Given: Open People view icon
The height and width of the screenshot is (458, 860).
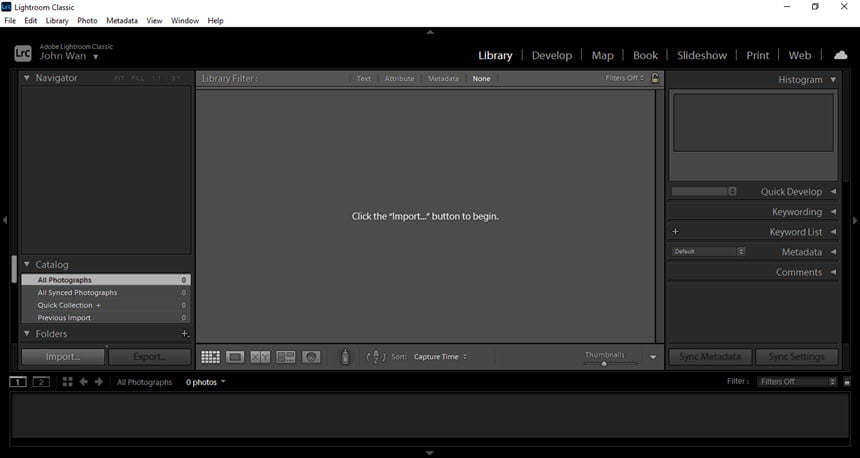Looking at the screenshot, I should (x=311, y=357).
